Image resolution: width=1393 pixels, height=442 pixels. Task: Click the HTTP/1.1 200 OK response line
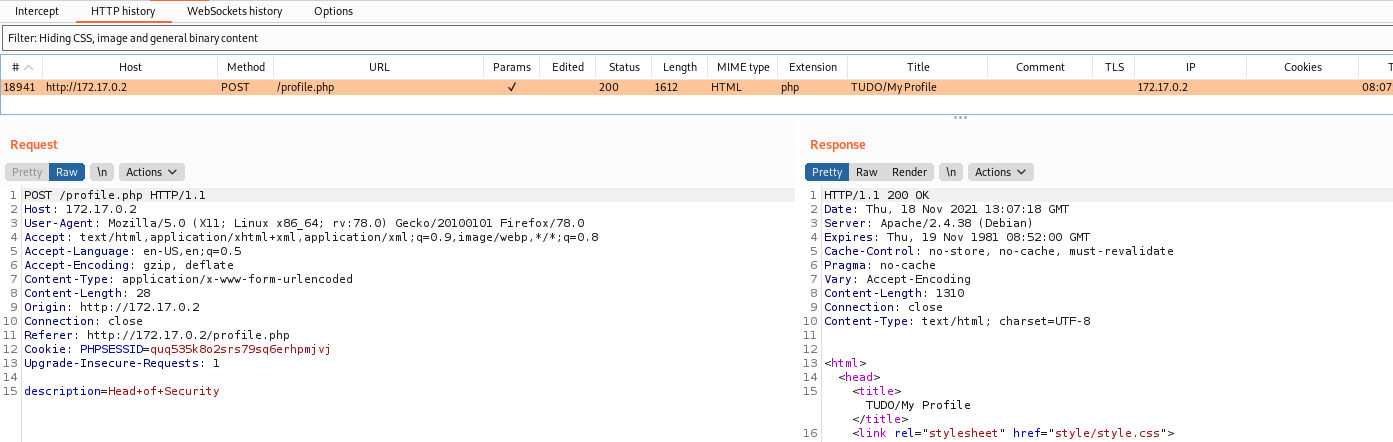[876, 195]
